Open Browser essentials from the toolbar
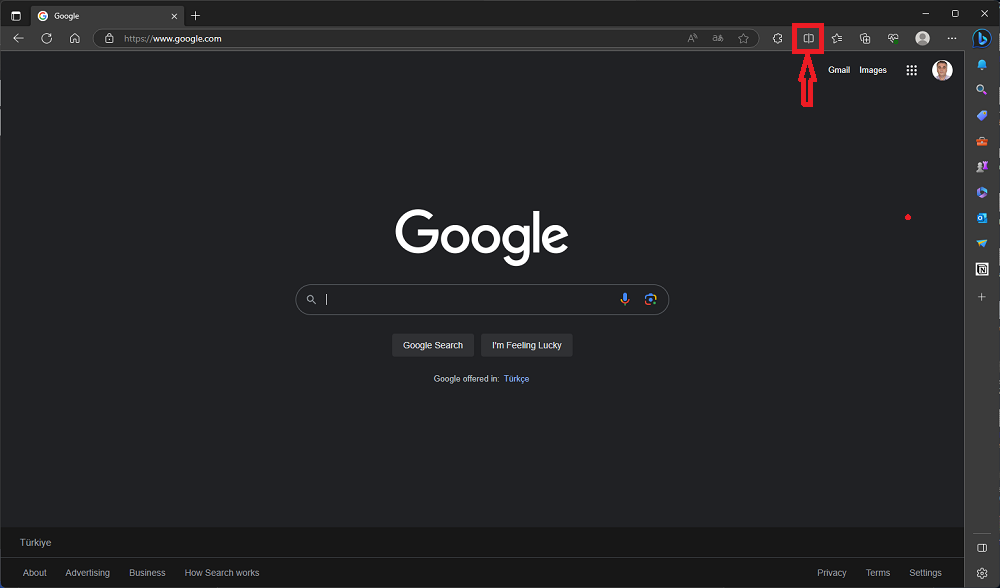This screenshot has width=1000, height=588. click(x=892, y=38)
